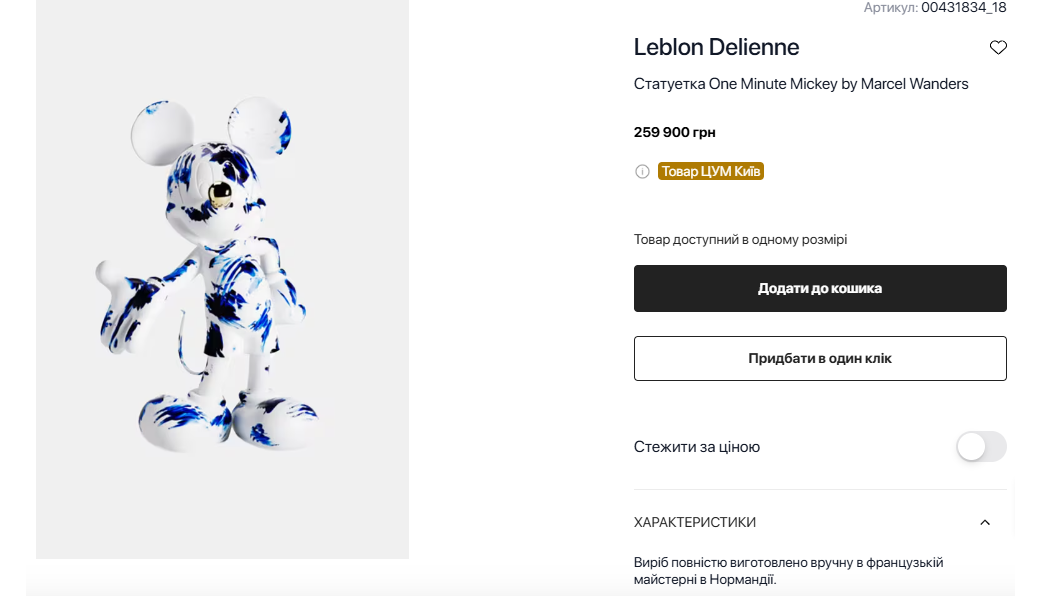Viewport: 1042px width, 596px height.
Task: Click the Товар доступний в одному розмірі text
Action: (x=740, y=240)
